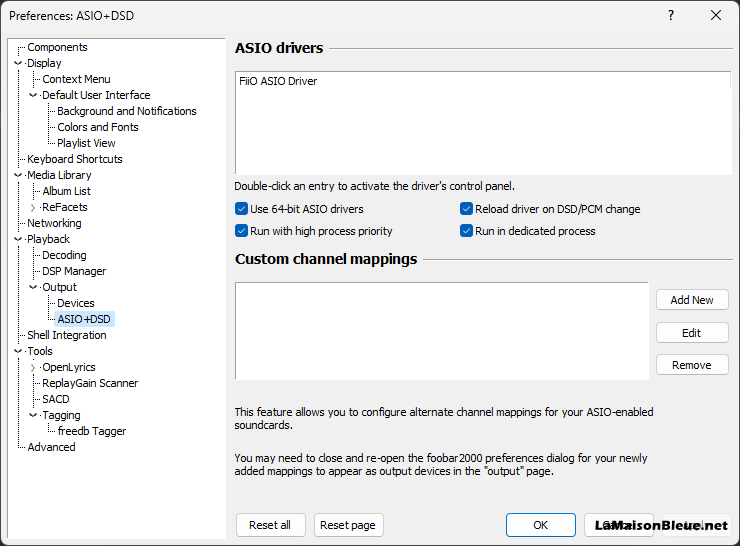Viewport: 740px width, 546px height.
Task: Click inside the custom channel mappings list
Action: point(442,331)
